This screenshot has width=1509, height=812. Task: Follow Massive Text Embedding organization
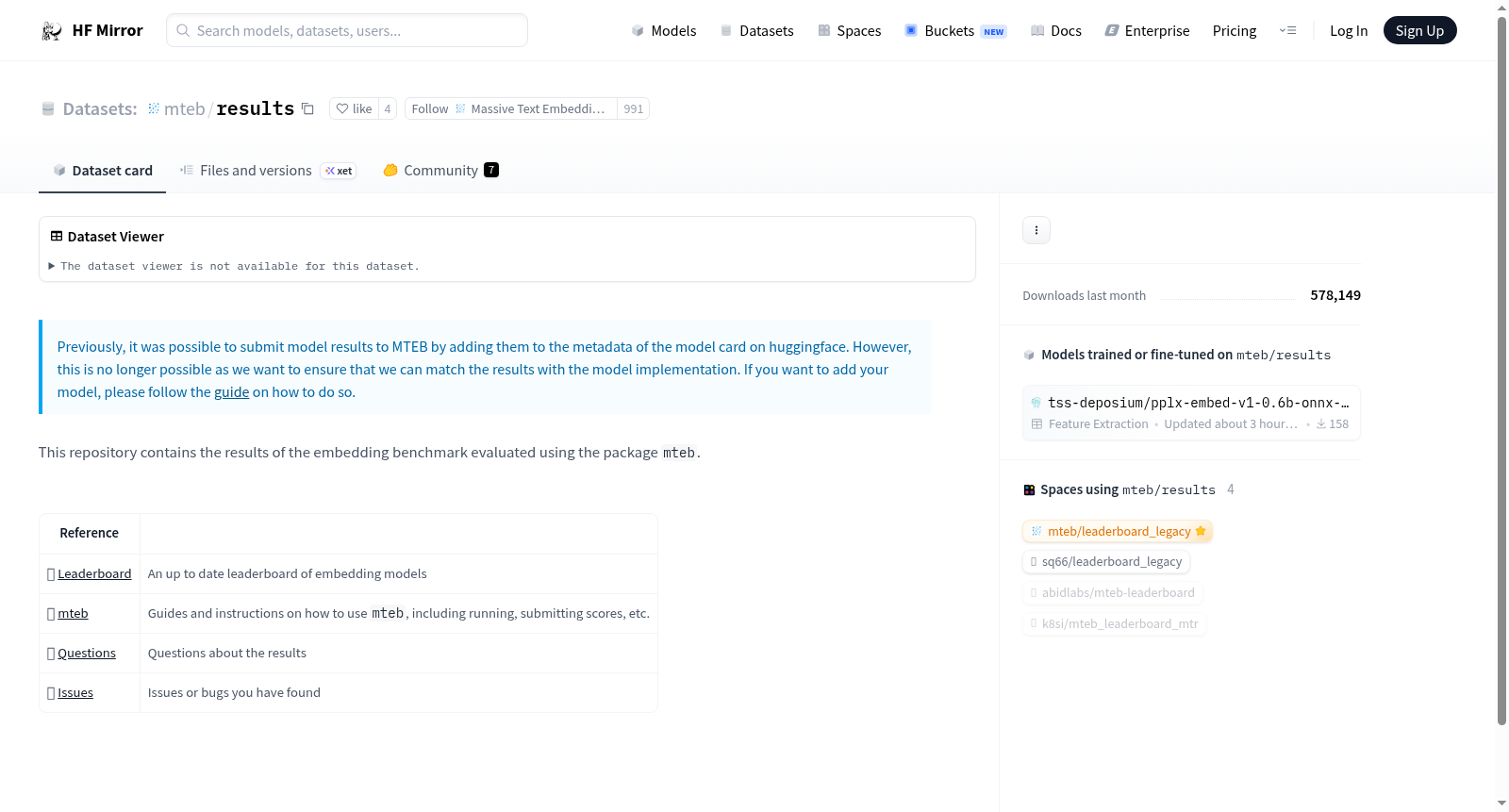tap(510, 108)
